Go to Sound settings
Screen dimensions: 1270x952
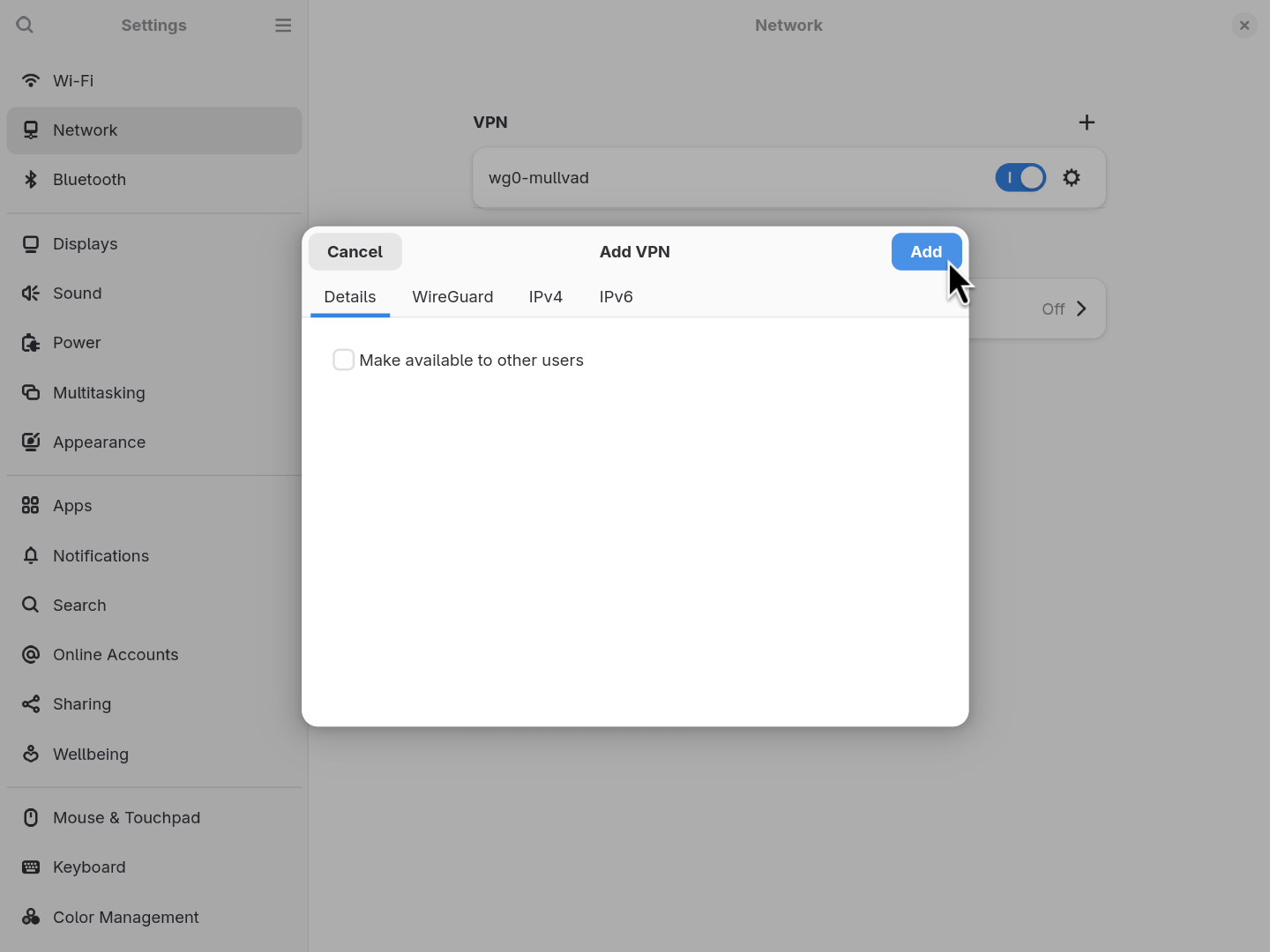[77, 293]
